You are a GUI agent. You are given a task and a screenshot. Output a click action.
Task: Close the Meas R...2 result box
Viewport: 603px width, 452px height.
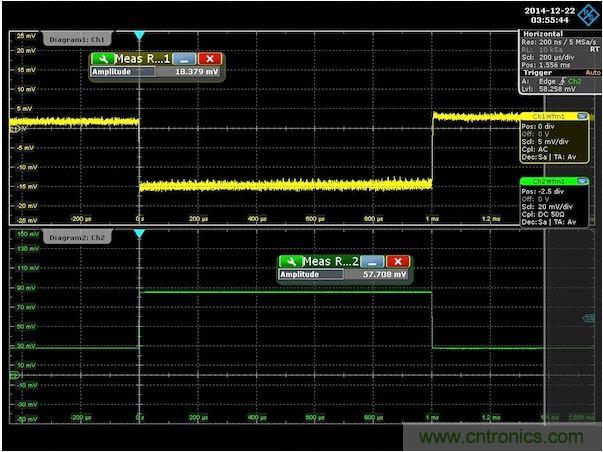[x=397, y=261]
